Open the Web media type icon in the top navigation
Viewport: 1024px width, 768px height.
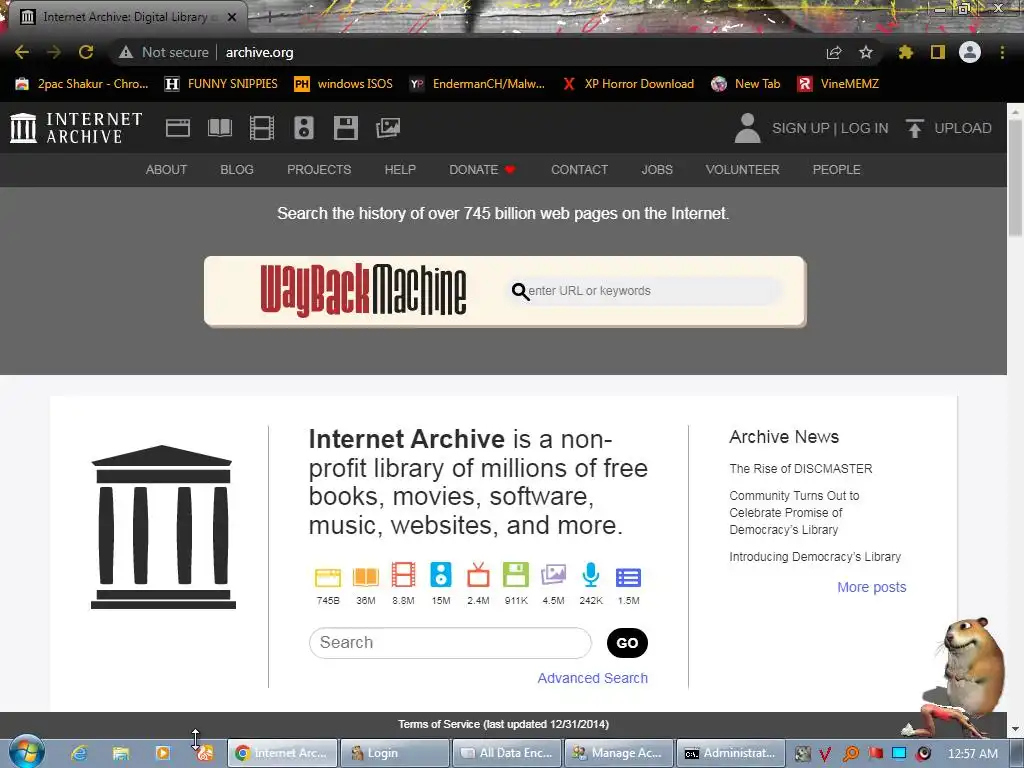pyautogui.click(x=178, y=128)
